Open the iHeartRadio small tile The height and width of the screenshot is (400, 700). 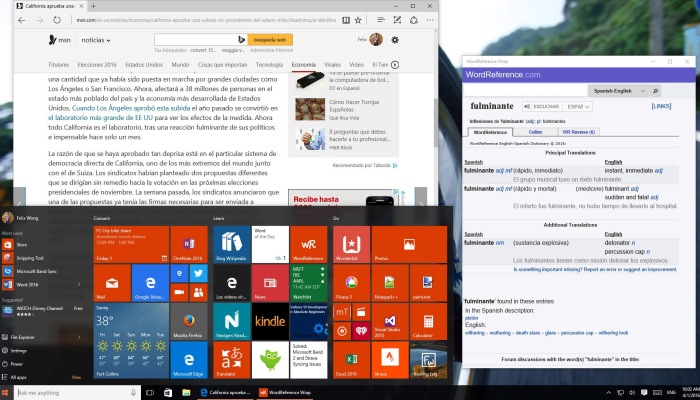[x=361, y=331]
